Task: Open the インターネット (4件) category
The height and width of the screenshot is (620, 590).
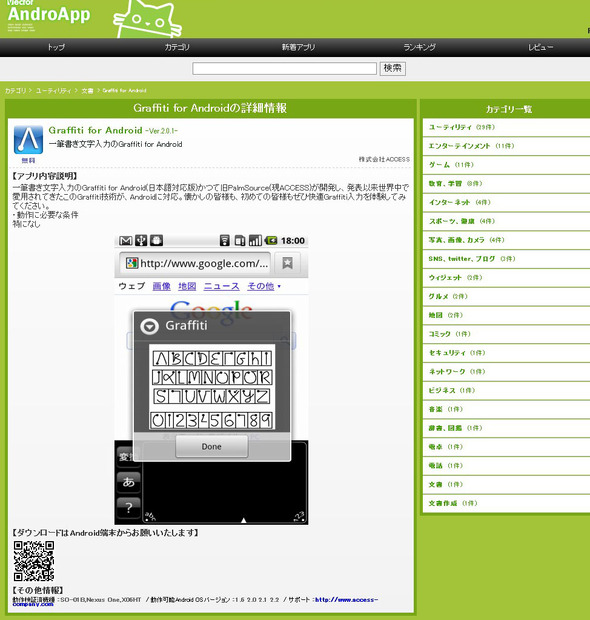Action: 506,202
